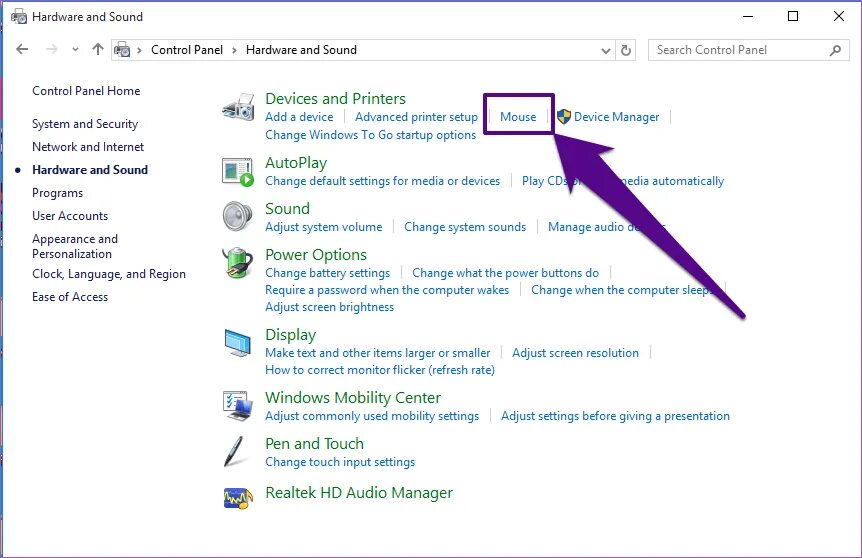Open the recent locations dropdown arrow
This screenshot has width=862, height=558.
pos(75,50)
